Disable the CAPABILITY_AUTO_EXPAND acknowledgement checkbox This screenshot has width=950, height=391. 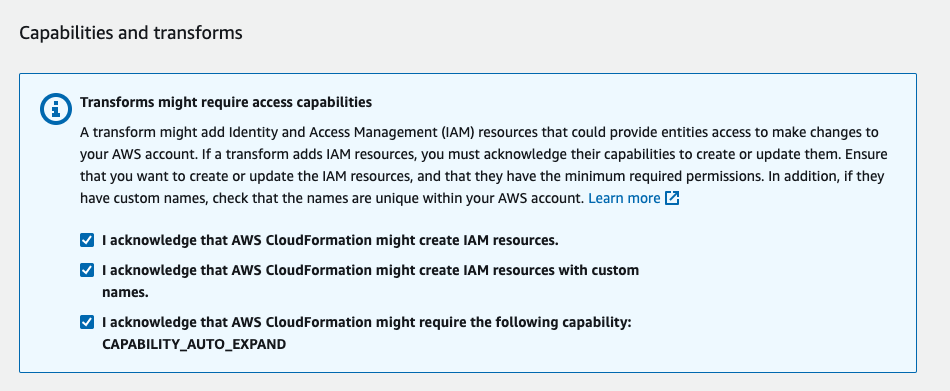tap(87, 322)
